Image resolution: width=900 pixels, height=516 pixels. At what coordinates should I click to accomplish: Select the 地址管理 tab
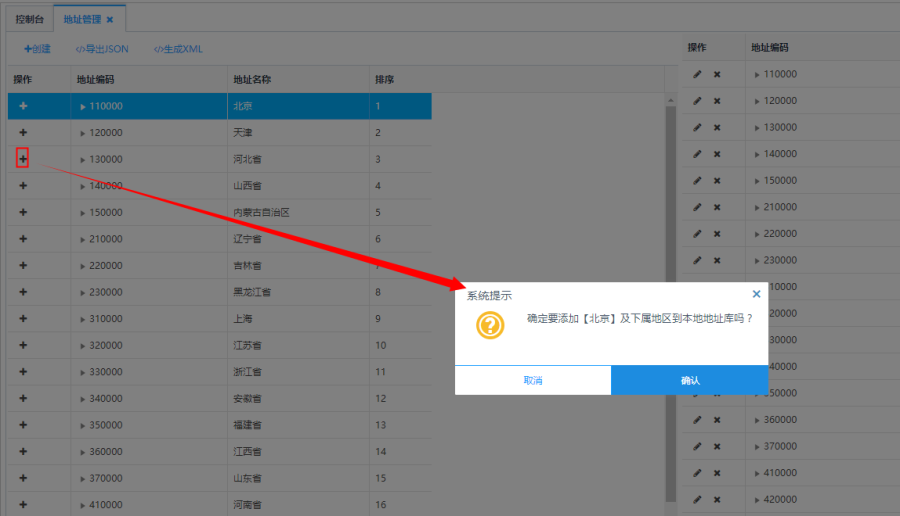point(81,18)
